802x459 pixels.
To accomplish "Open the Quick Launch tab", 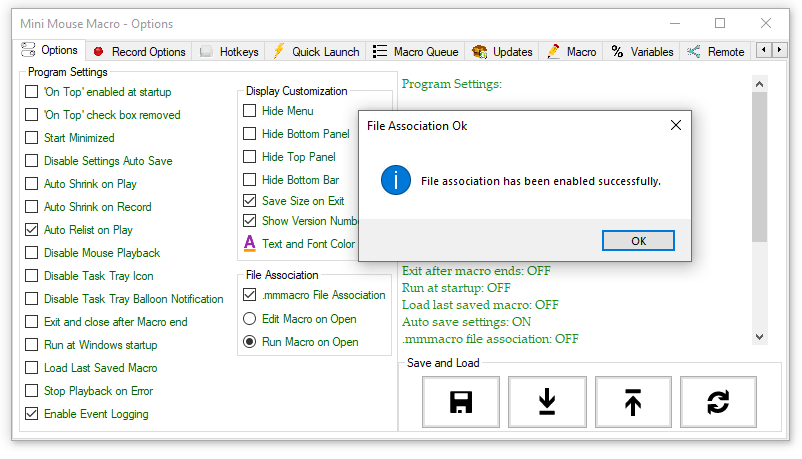I will 316,51.
